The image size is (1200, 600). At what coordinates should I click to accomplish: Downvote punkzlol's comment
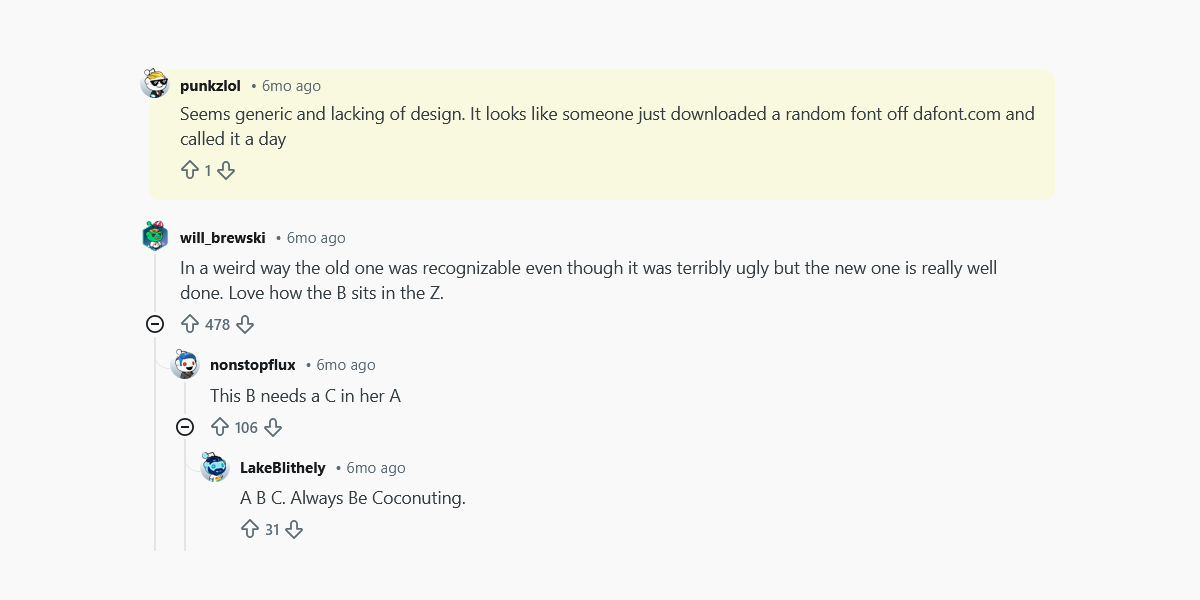pyautogui.click(x=227, y=170)
